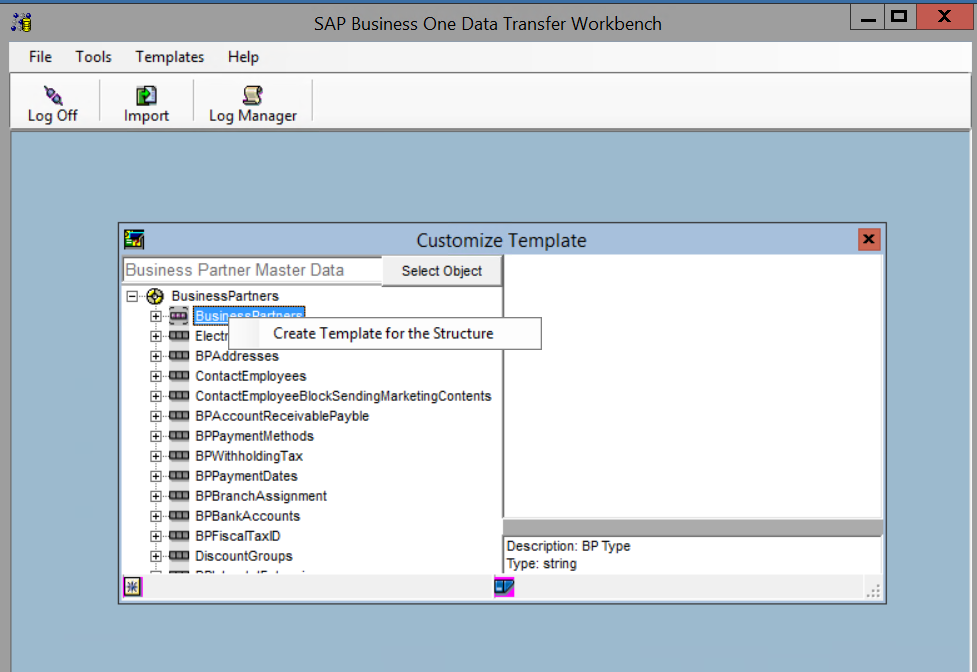Select the BPPaymentMethods tree item

coord(254,436)
